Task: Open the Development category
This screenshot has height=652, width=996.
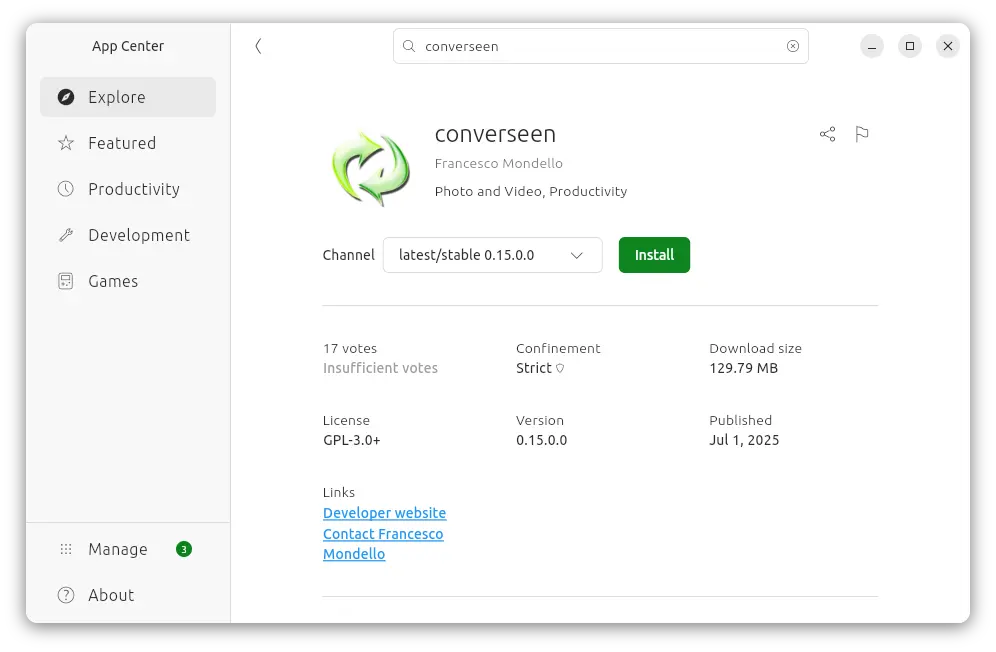Action: [128, 235]
